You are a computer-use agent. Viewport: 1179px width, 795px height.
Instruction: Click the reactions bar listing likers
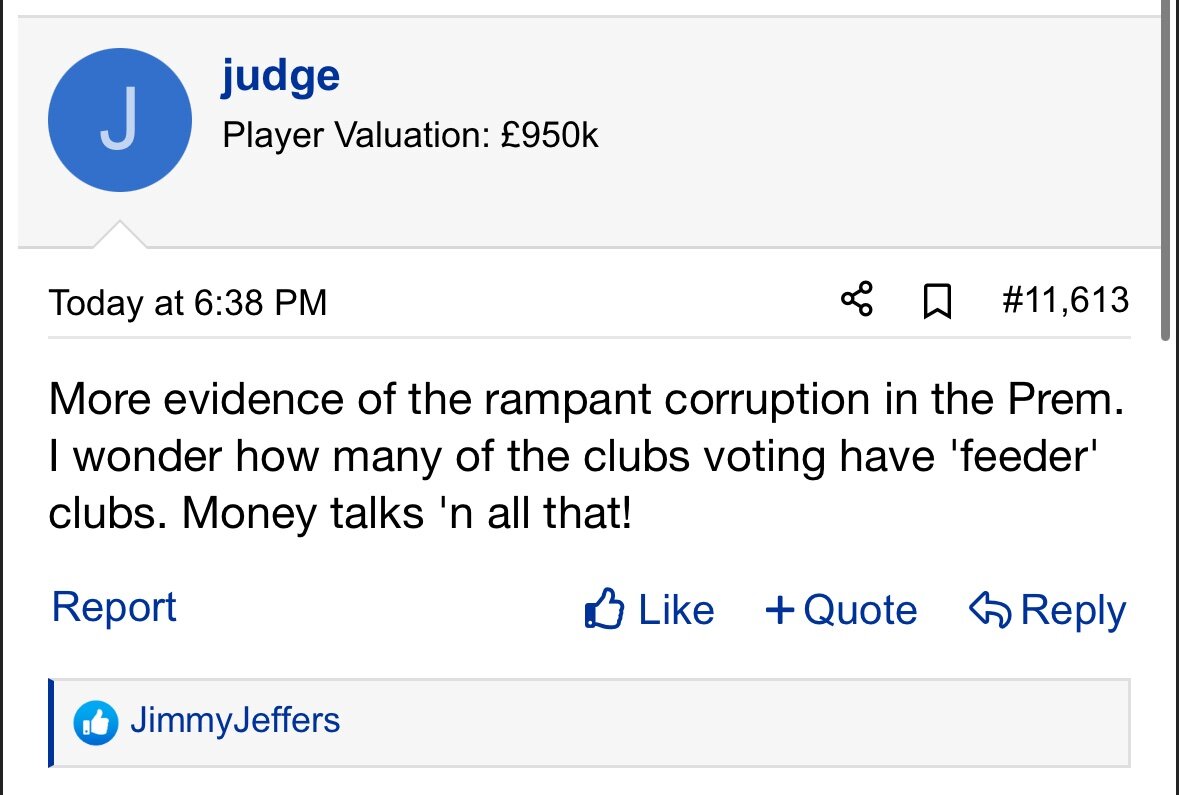(x=589, y=723)
